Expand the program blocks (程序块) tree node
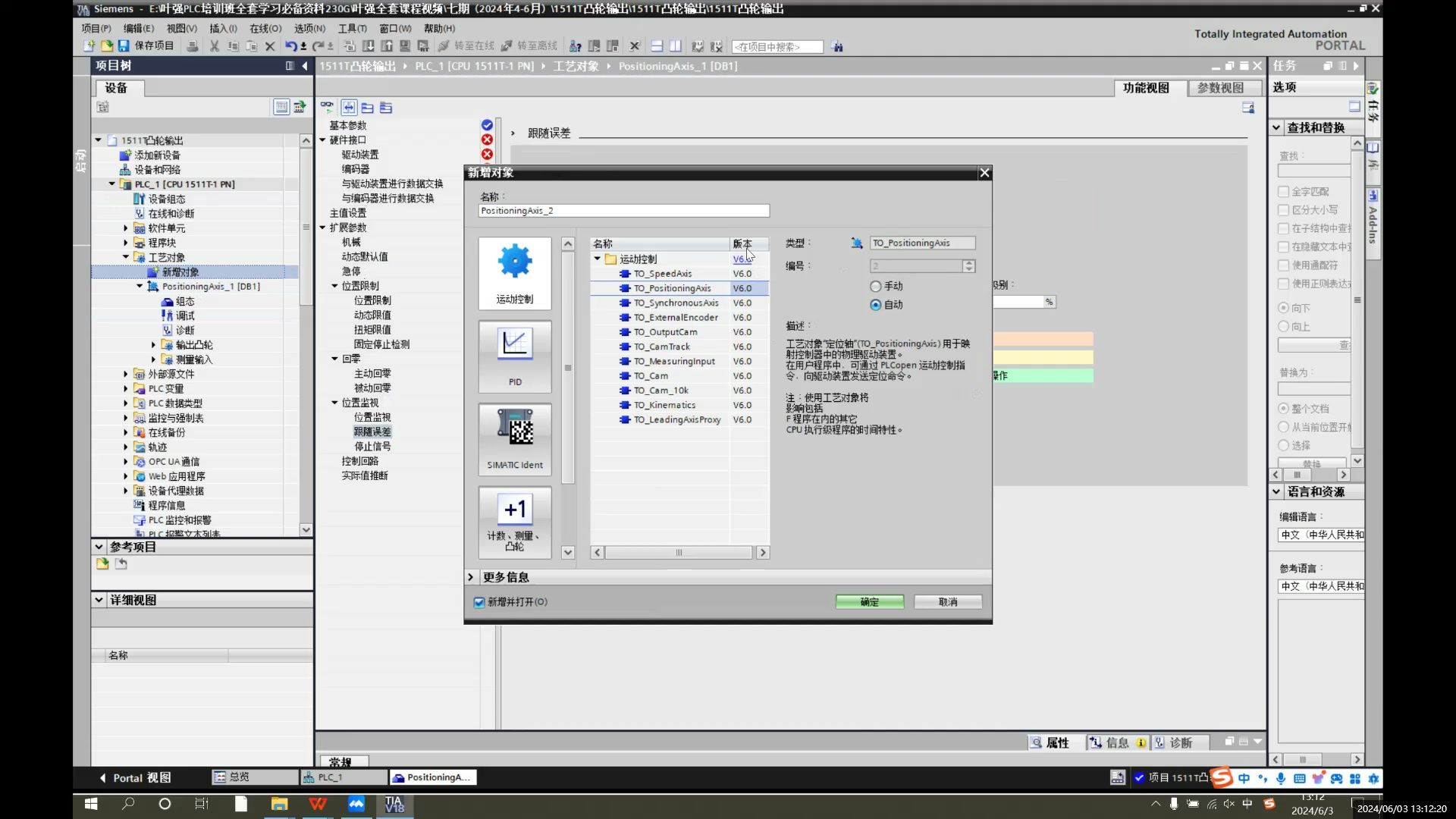Screen dimensions: 1456x819 pos(126,243)
